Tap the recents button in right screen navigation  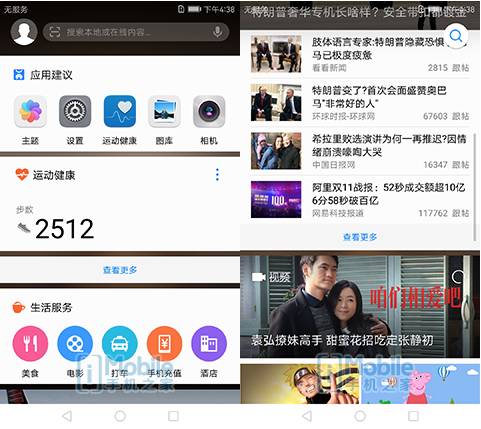tap(413, 416)
